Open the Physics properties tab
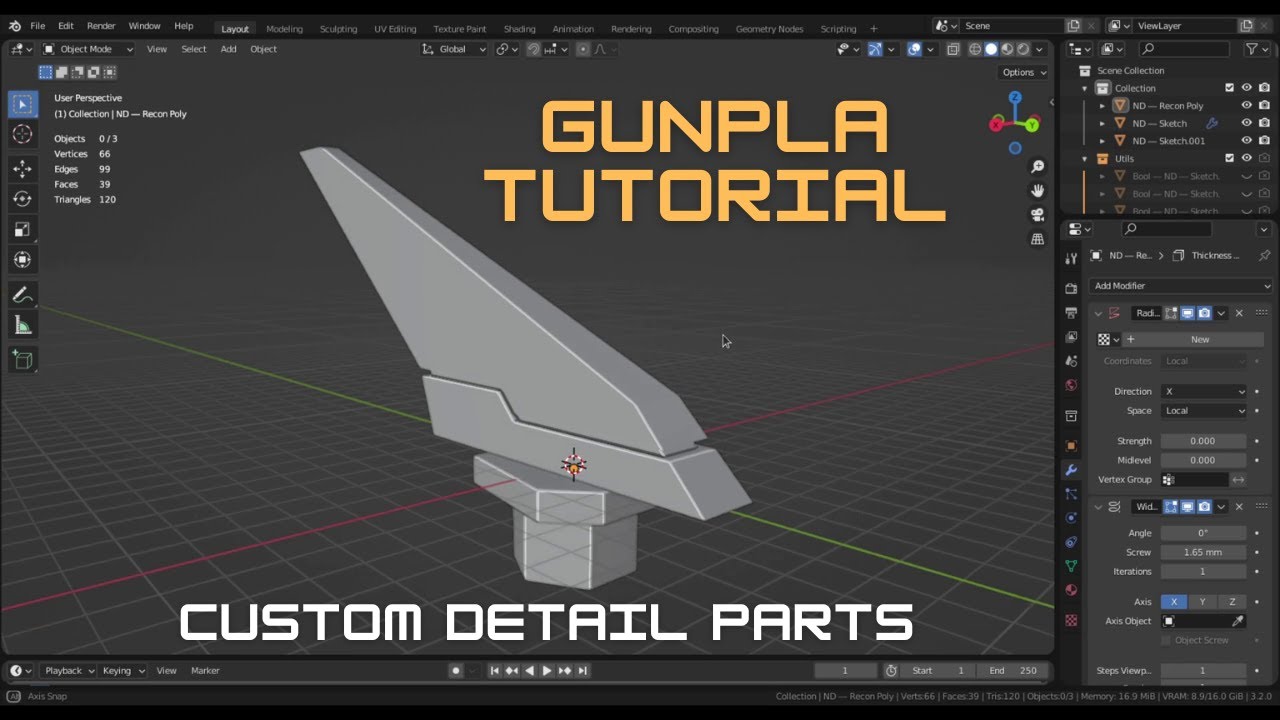This screenshot has height=720, width=1280. coord(1071,518)
